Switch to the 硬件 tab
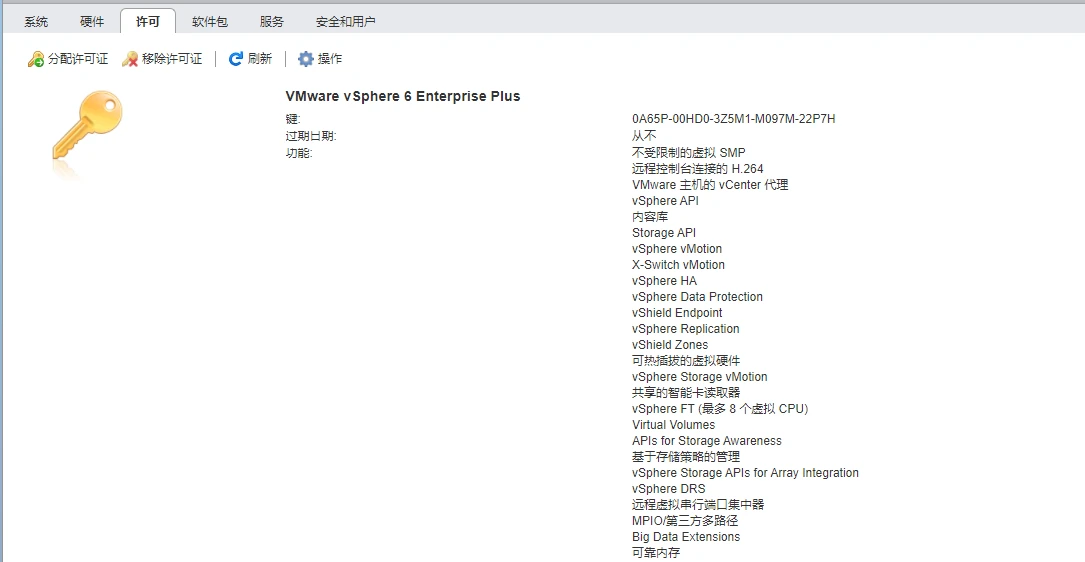The image size is (1085, 562). (92, 21)
